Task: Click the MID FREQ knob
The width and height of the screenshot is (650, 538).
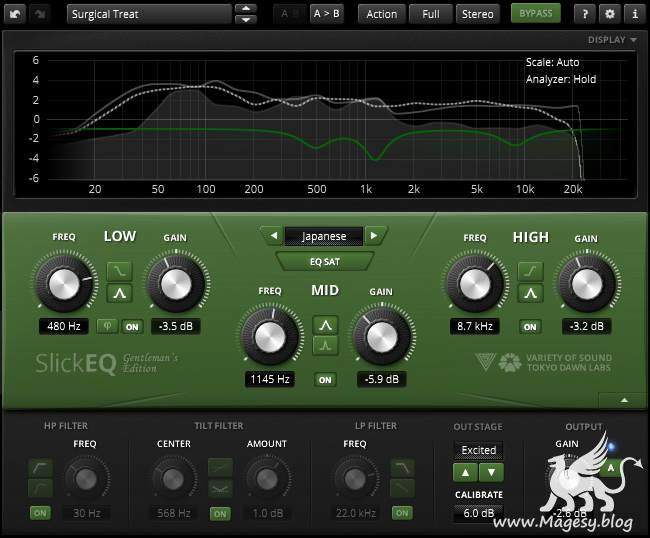Action: [x=270, y=337]
